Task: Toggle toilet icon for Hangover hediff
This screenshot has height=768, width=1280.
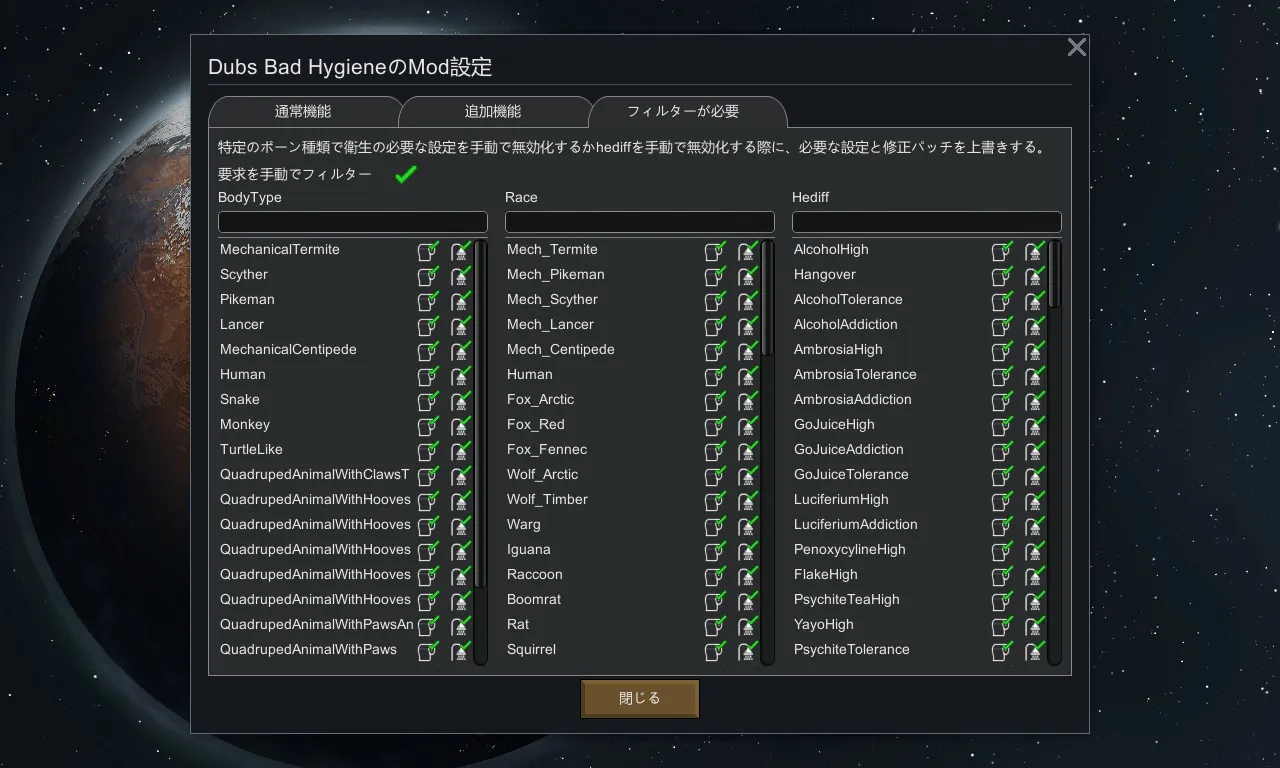Action: pos(1002,276)
